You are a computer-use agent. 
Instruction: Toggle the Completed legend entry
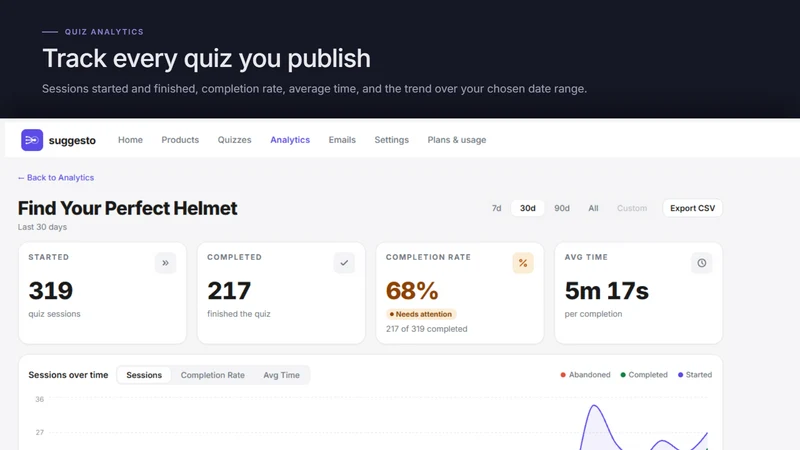pos(644,374)
